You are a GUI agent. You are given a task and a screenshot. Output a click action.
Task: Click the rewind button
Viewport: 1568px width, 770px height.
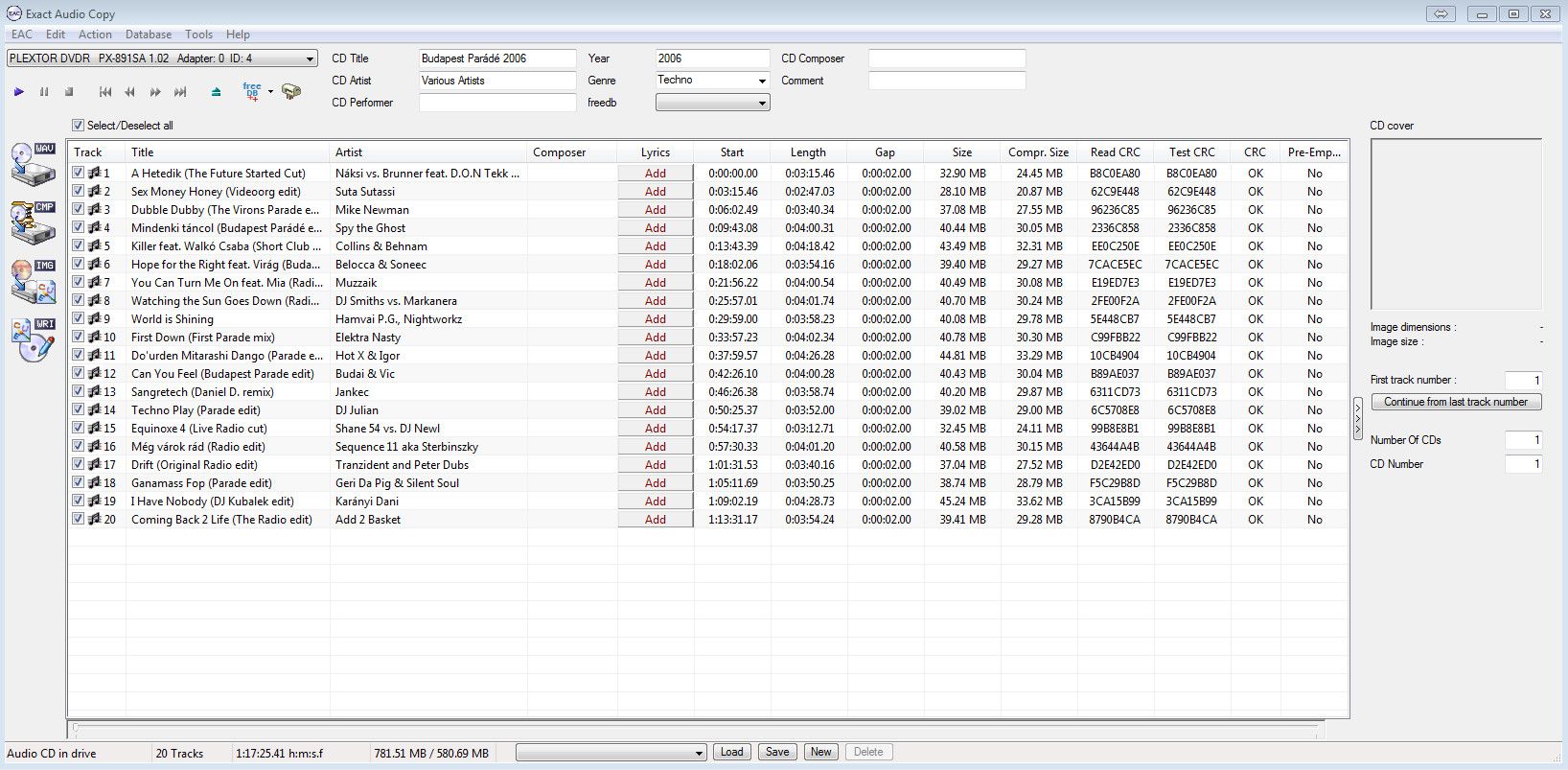pyautogui.click(x=129, y=92)
